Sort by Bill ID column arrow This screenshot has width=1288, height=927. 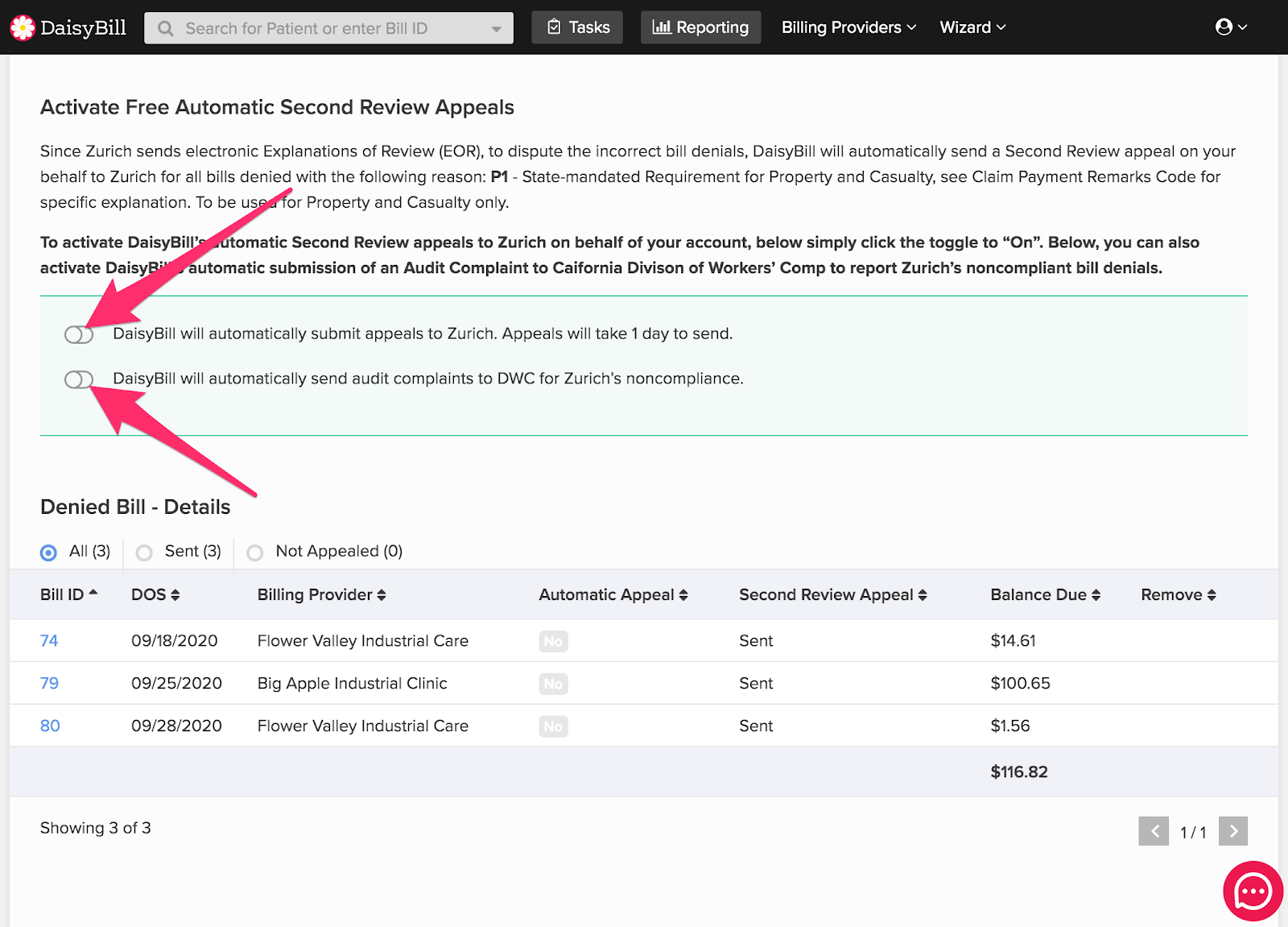[93, 594]
